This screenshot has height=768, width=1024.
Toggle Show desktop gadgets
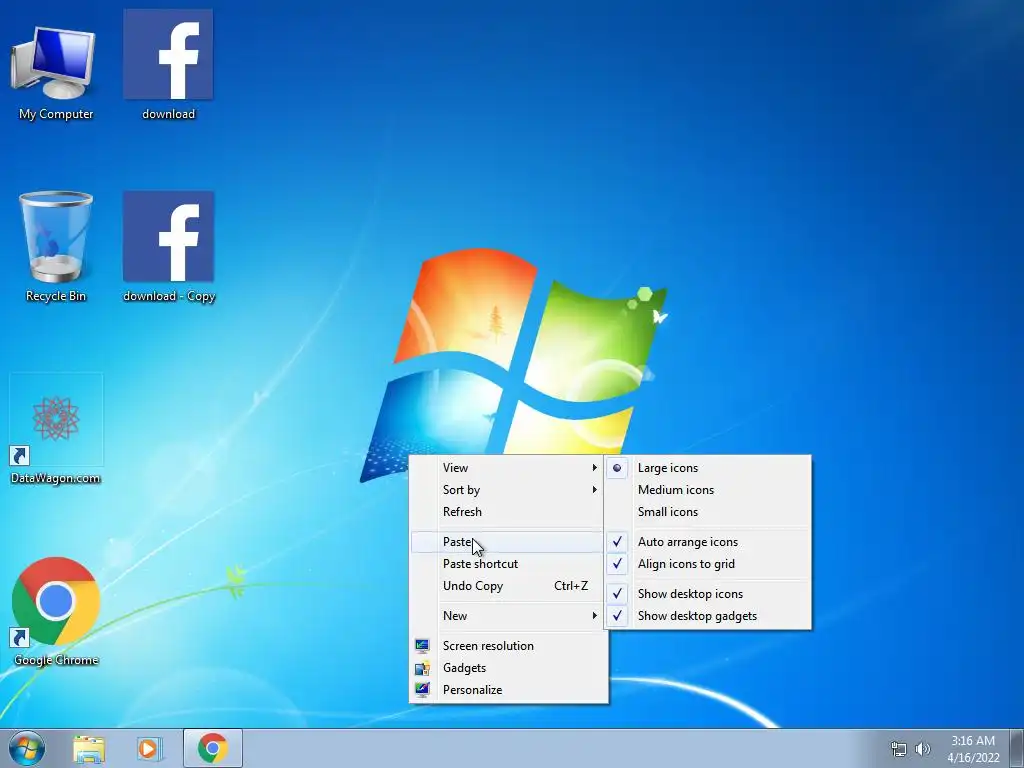click(708, 616)
